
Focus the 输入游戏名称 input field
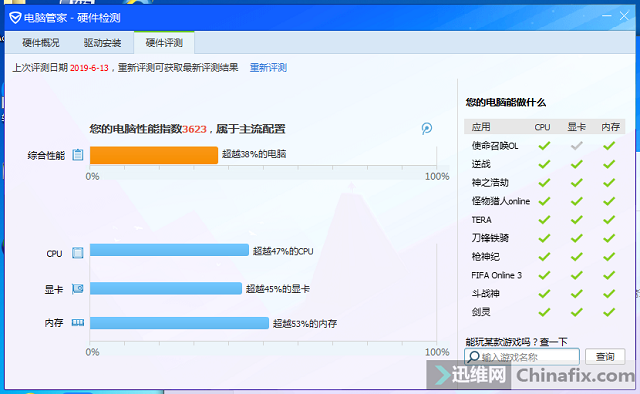click(522, 356)
